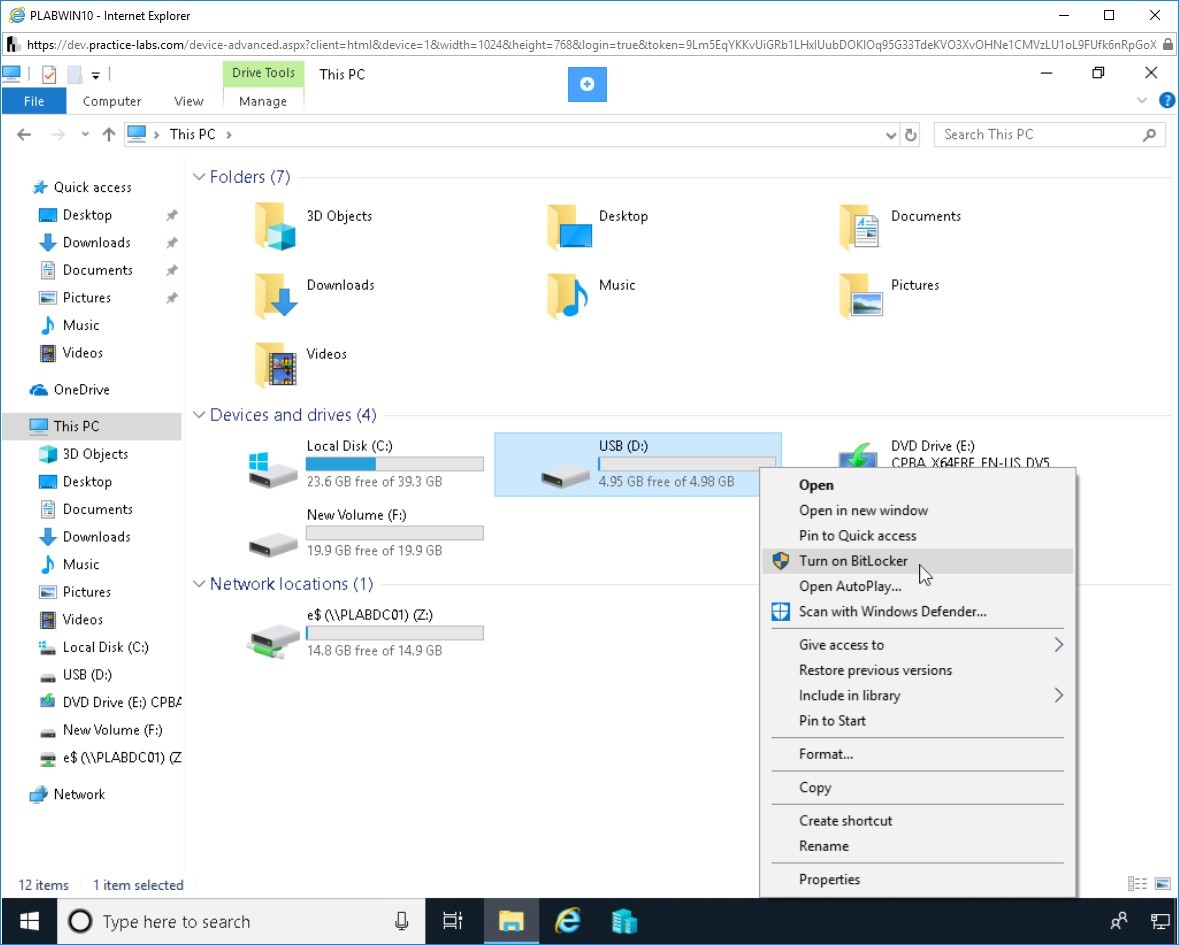Viewport: 1179px width, 945px height.
Task: Expand the ribbon with the chevron arrow
Action: 1141,100
